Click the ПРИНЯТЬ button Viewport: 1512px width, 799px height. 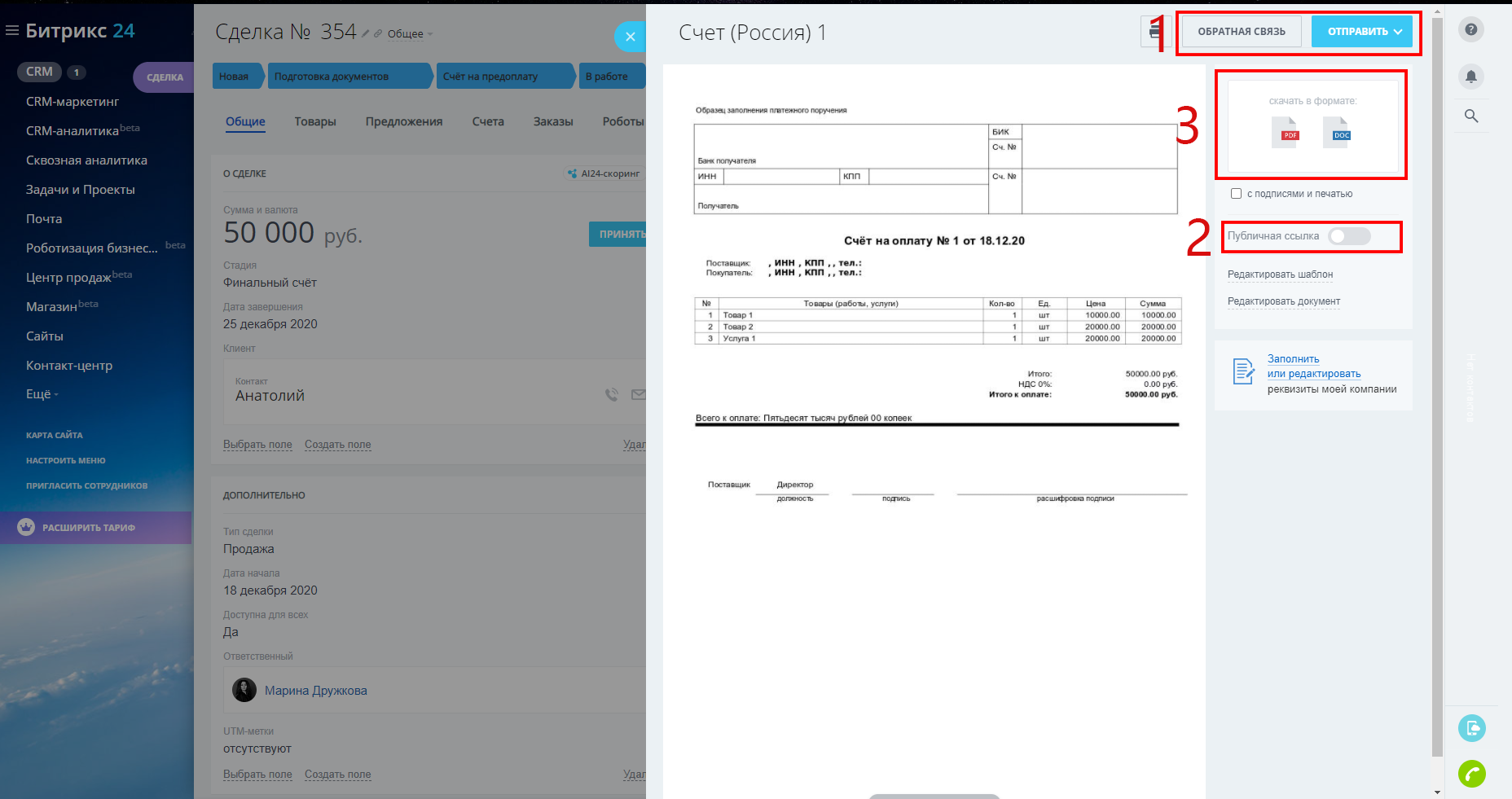coord(618,234)
